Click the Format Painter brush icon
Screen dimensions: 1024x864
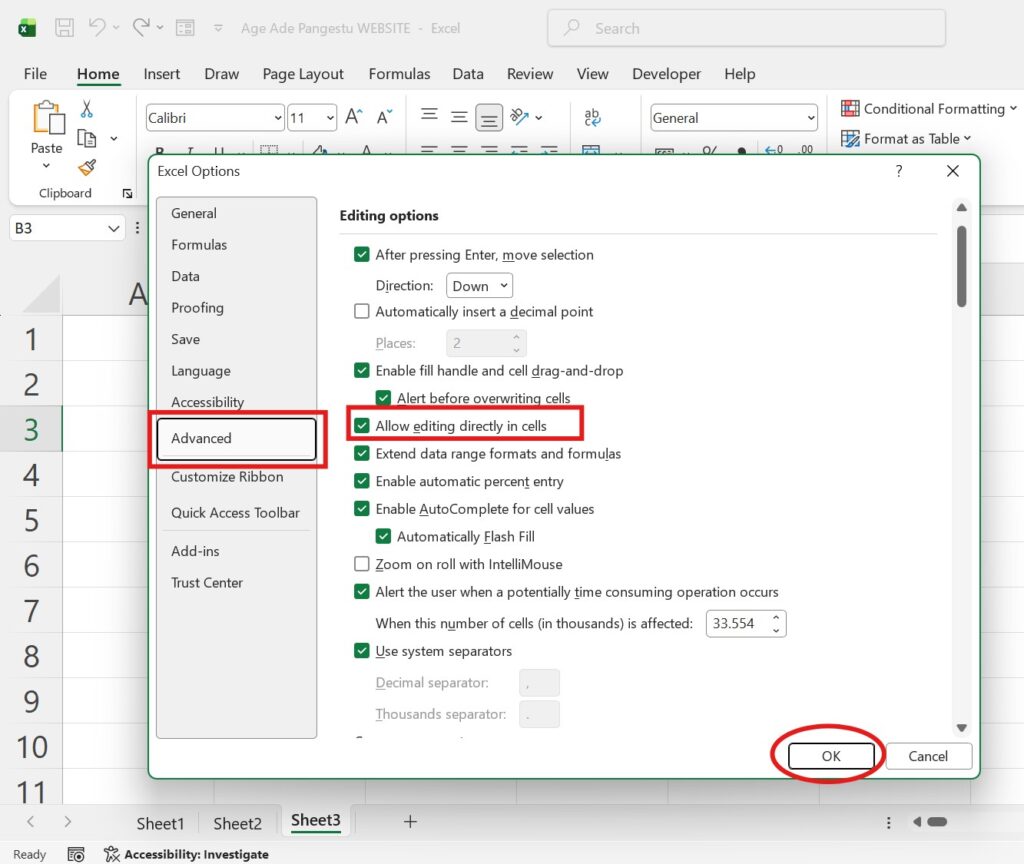click(x=87, y=168)
